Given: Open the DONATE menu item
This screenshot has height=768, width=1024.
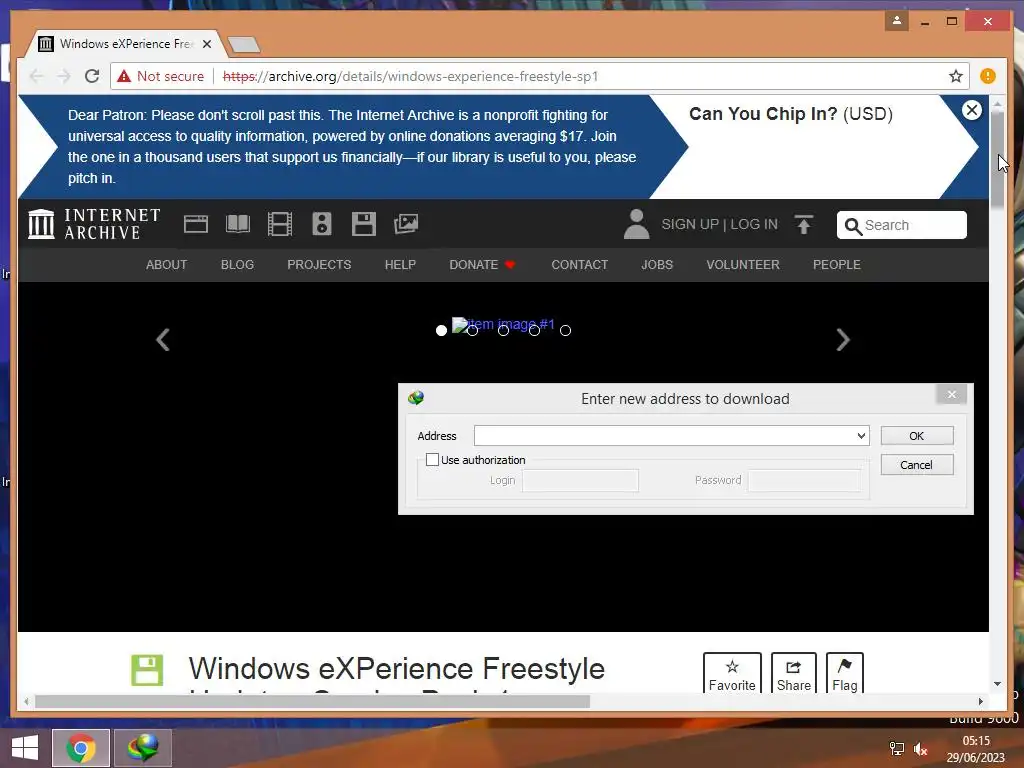Looking at the screenshot, I should pyautogui.click(x=483, y=264).
